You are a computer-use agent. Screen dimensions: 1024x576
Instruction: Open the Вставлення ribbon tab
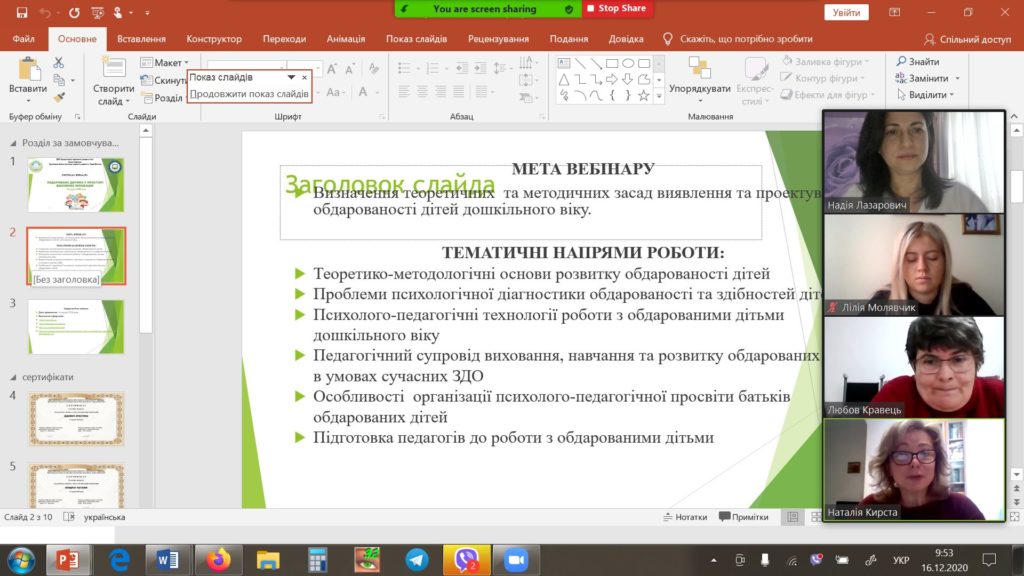tap(141, 39)
